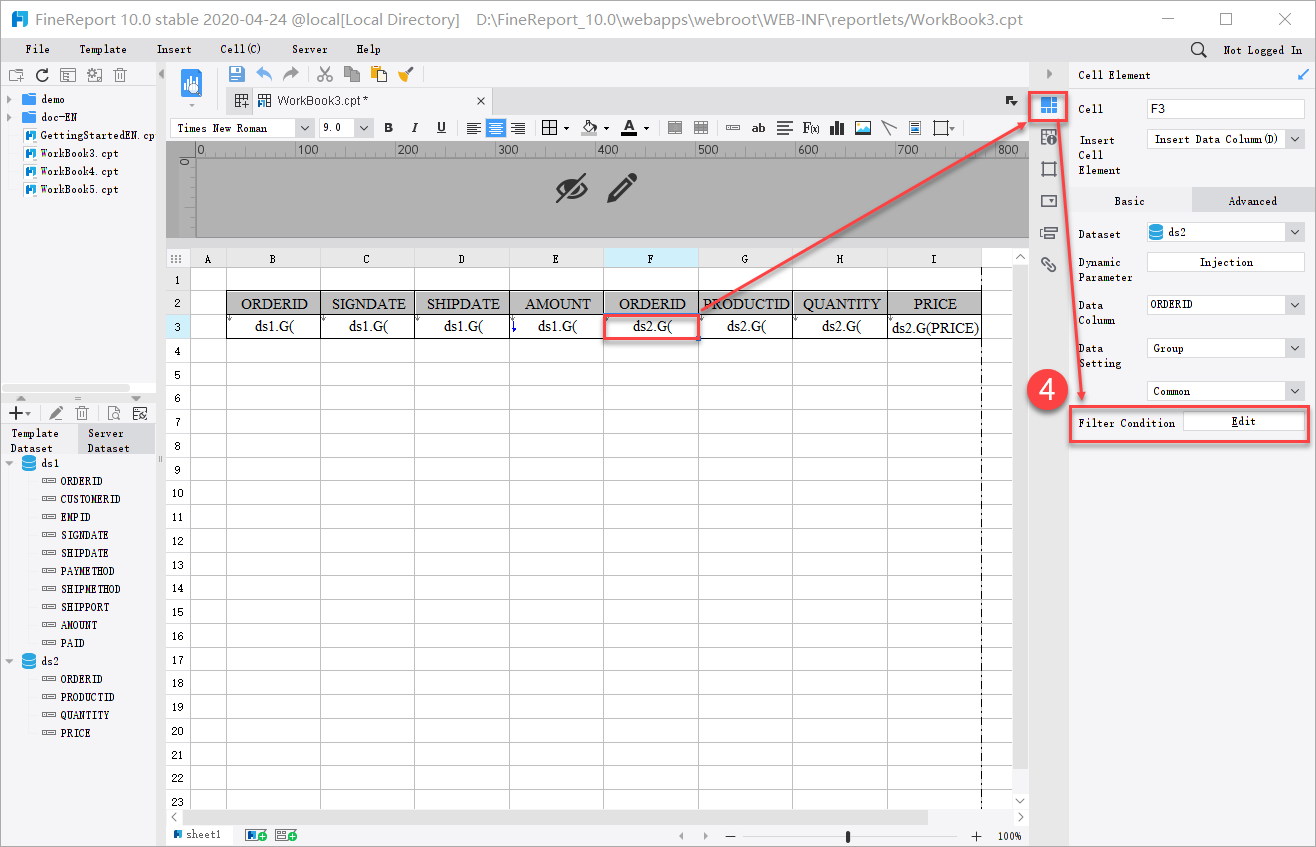This screenshot has height=847, width=1316.
Task: Collapse the ds1 dataset tree
Action: click(x=10, y=462)
